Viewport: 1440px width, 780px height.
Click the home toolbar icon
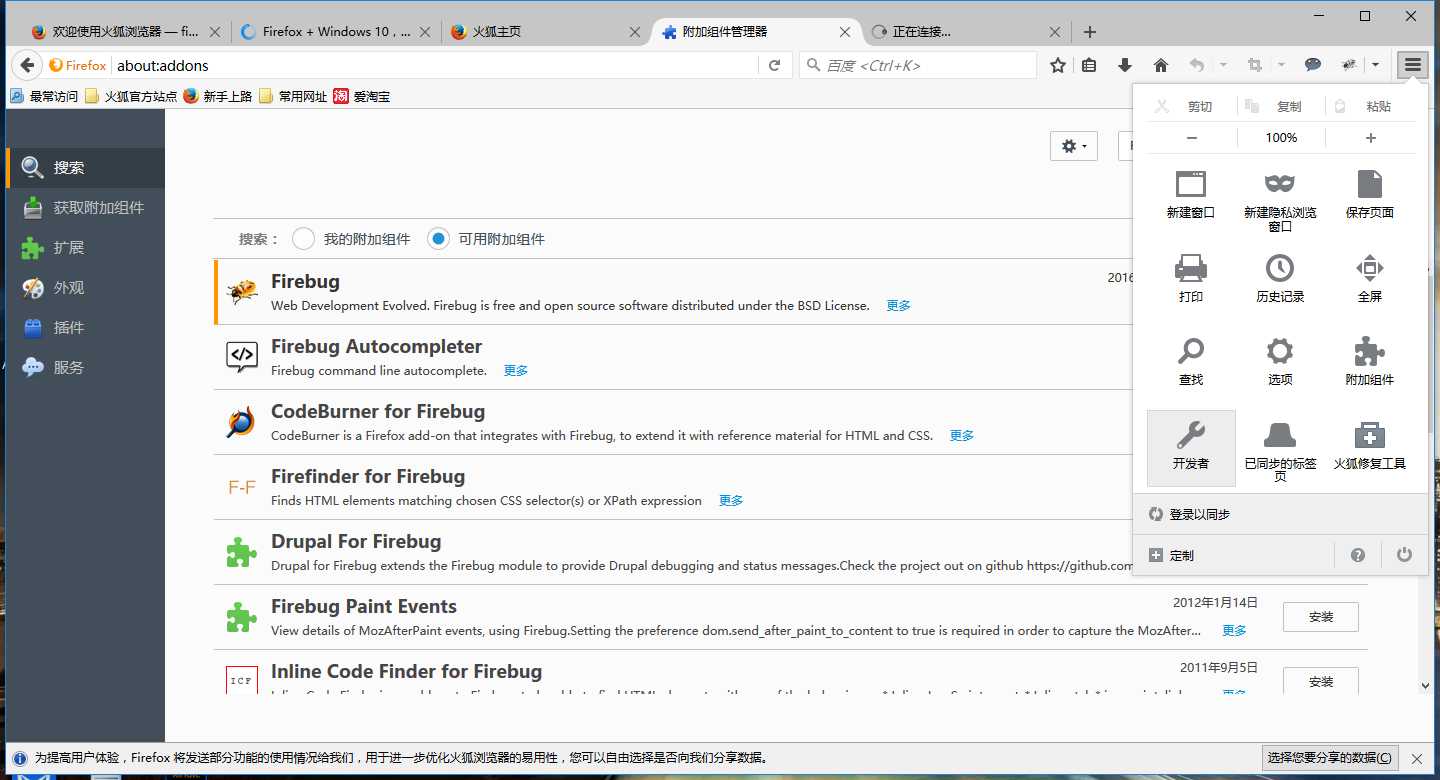pyautogui.click(x=1161, y=65)
